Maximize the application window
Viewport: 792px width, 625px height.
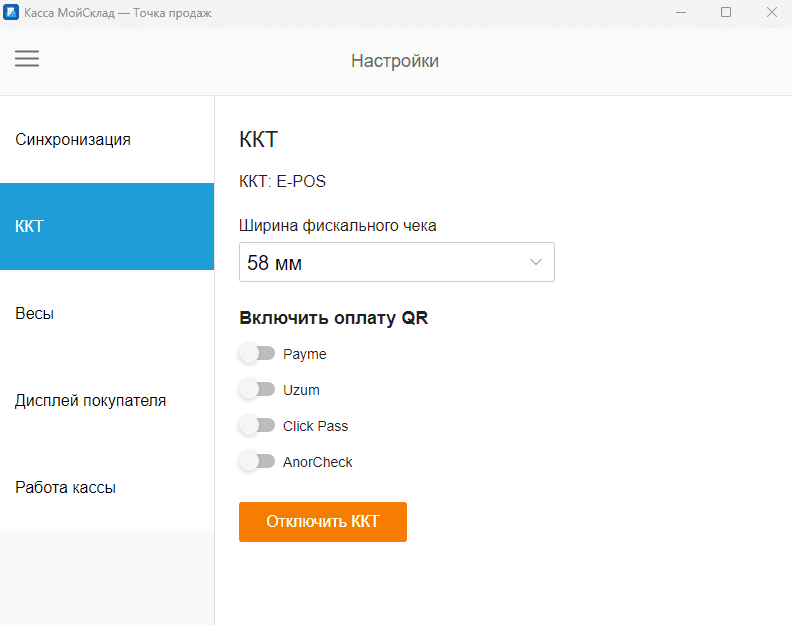(x=726, y=13)
